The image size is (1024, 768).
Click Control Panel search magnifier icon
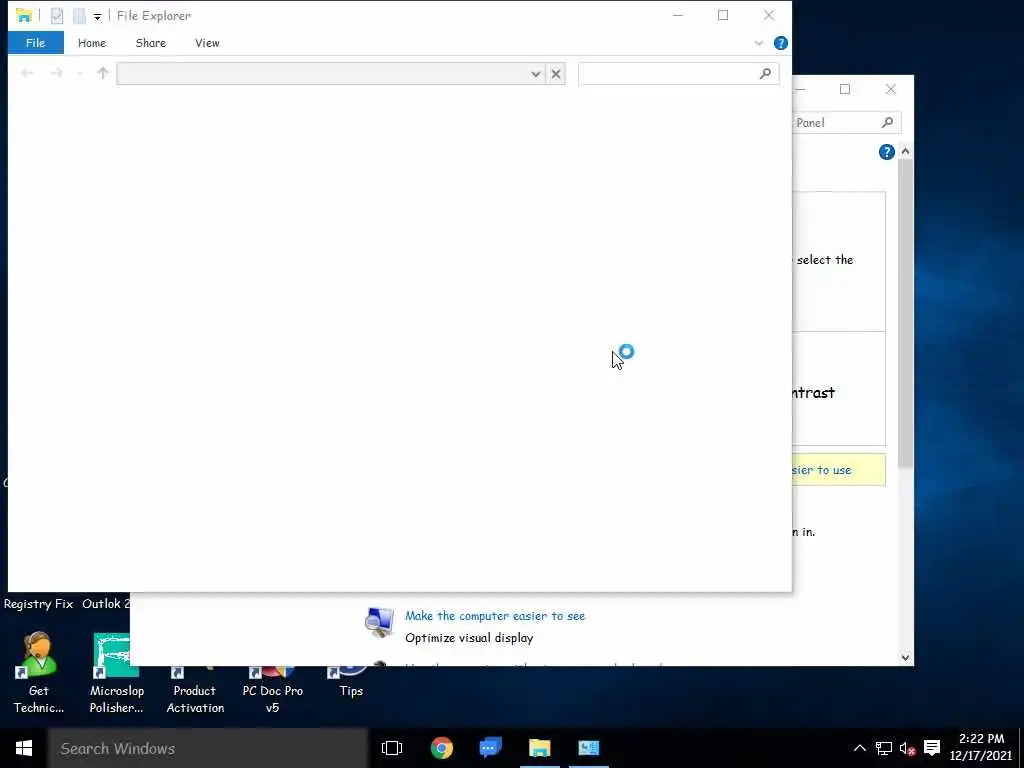pos(887,122)
